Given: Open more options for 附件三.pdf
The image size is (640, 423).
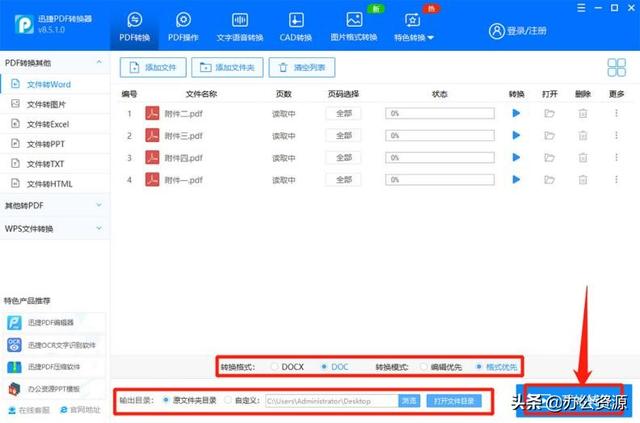Looking at the screenshot, I should coord(616,135).
